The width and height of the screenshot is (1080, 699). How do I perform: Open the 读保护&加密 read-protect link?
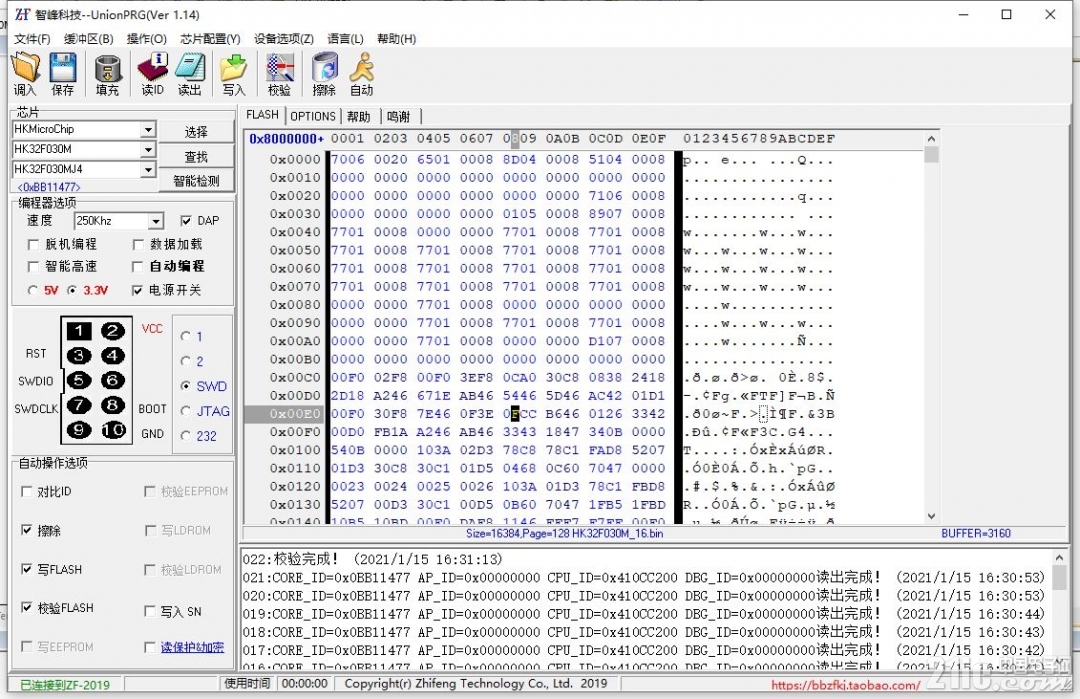(x=192, y=647)
